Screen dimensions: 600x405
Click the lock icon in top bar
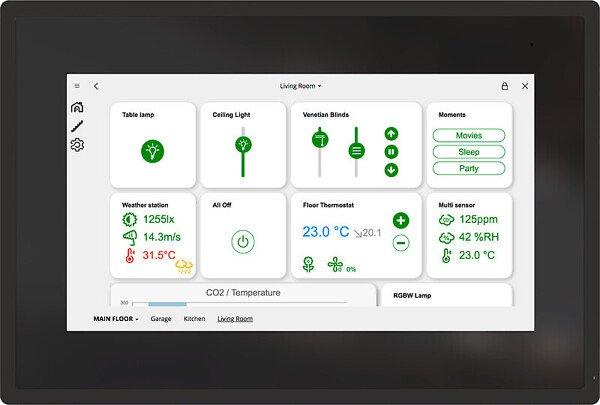(x=504, y=87)
